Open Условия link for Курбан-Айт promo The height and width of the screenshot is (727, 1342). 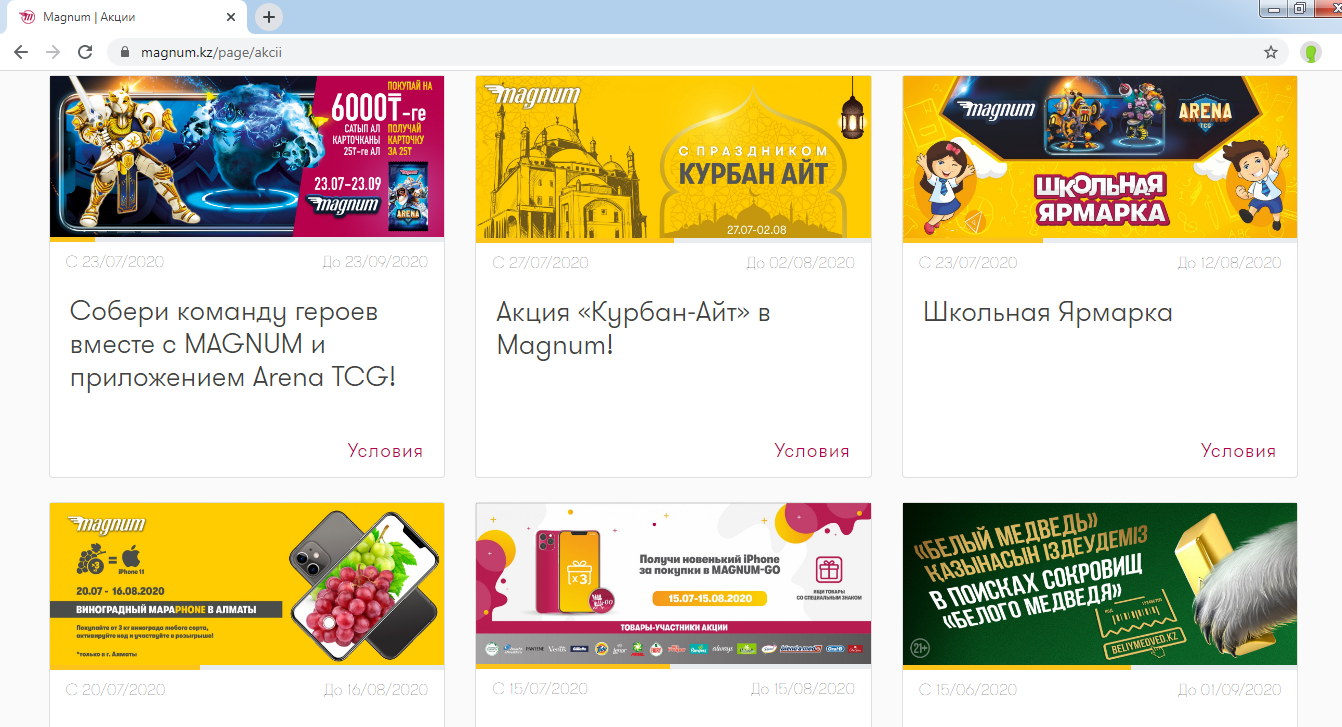812,451
